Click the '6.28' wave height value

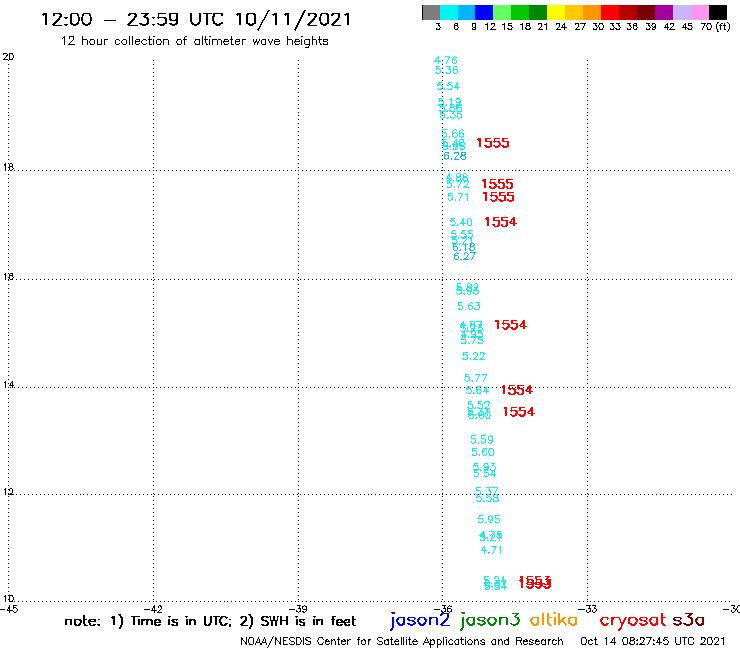454,156
